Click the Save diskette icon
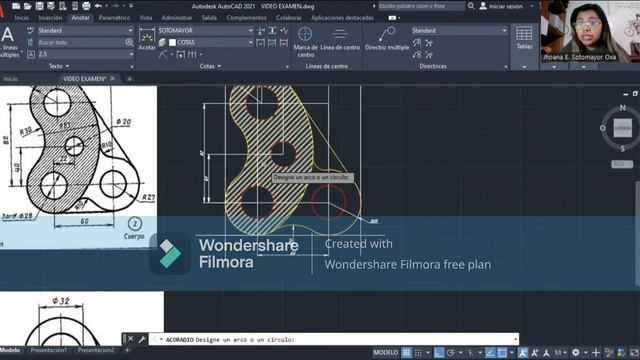 click(x=39, y=6)
